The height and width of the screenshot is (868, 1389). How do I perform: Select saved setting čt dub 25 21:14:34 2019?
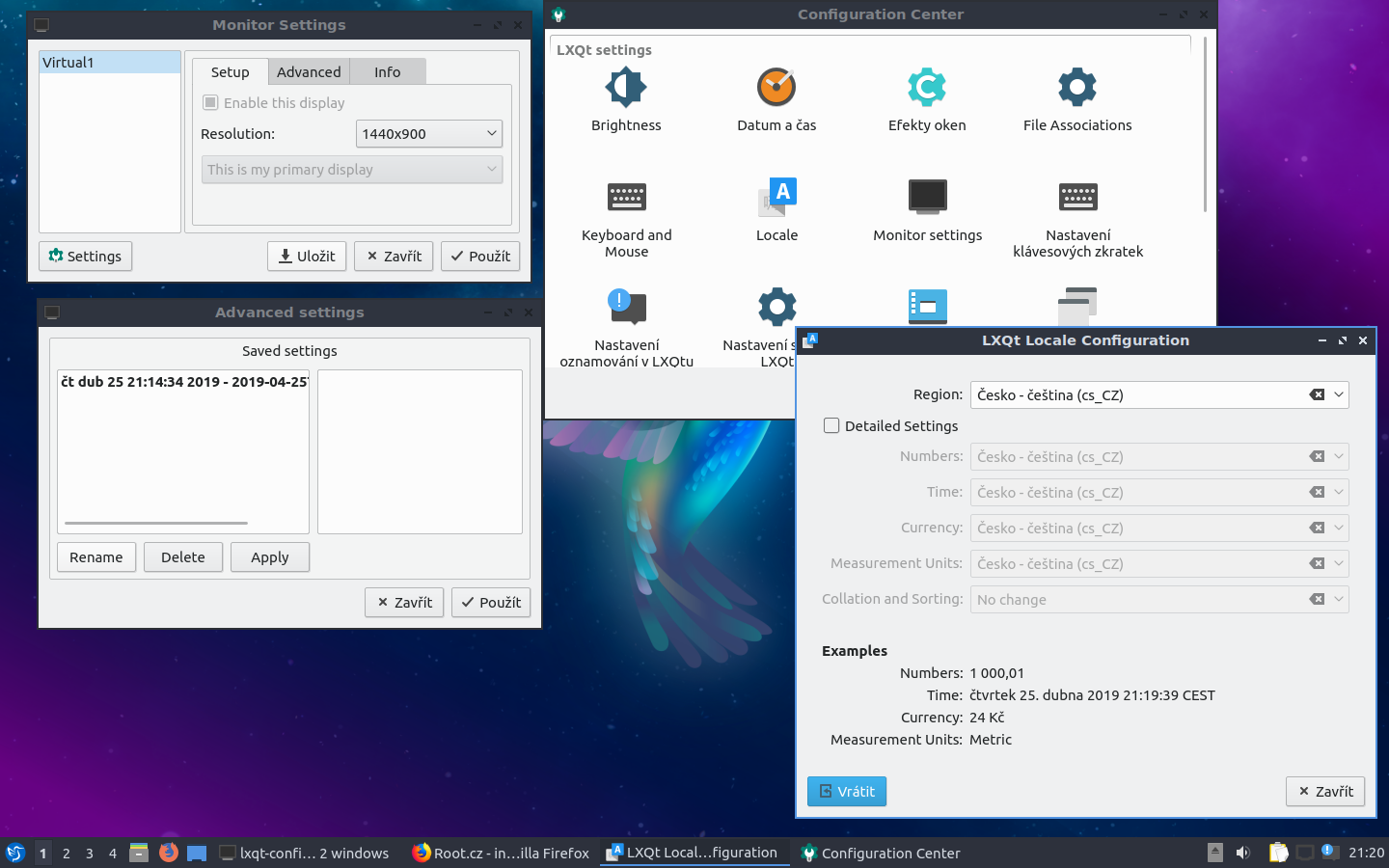click(x=183, y=382)
